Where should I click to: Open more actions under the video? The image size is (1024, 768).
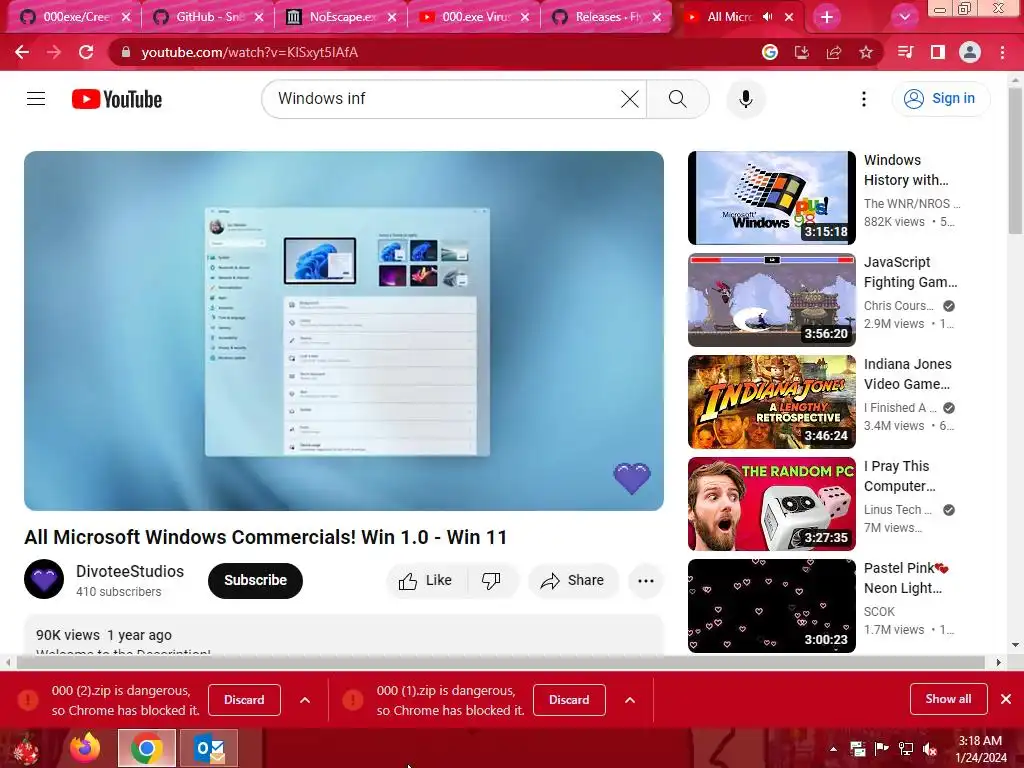[646, 581]
